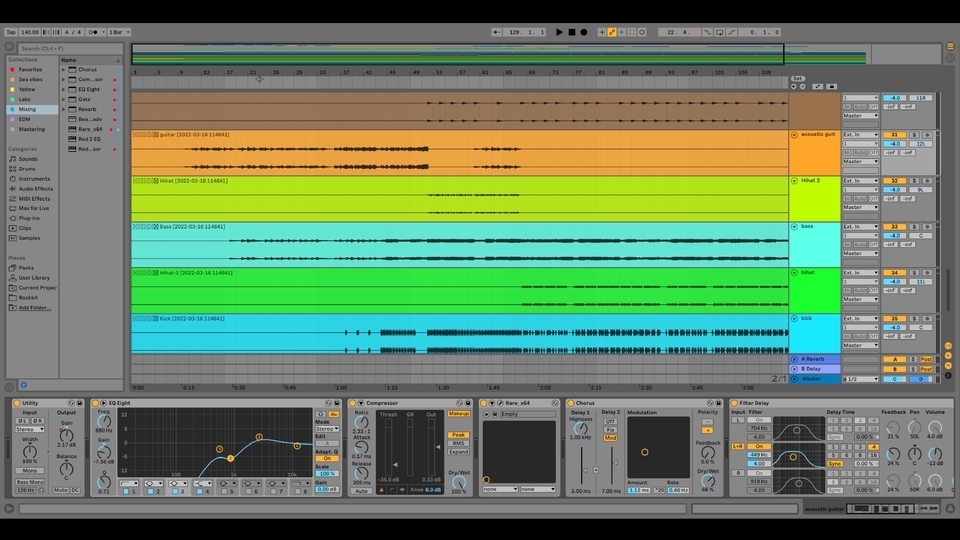Click the Chorus modulation XY dot
Screen dimensions: 960x540
(645, 452)
